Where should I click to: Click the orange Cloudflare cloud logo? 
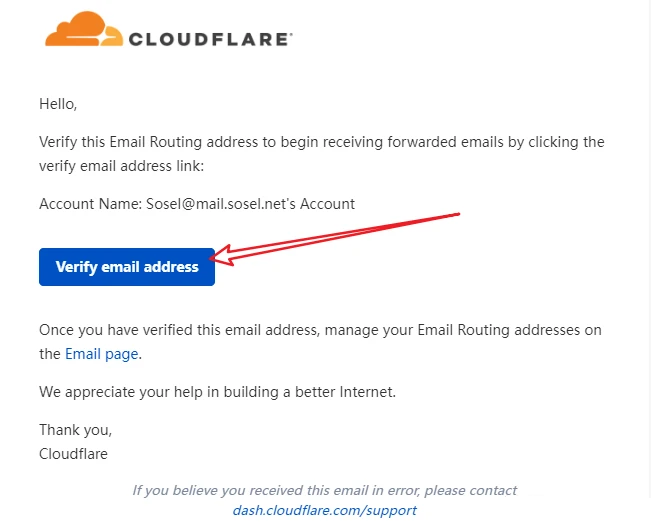point(84,29)
